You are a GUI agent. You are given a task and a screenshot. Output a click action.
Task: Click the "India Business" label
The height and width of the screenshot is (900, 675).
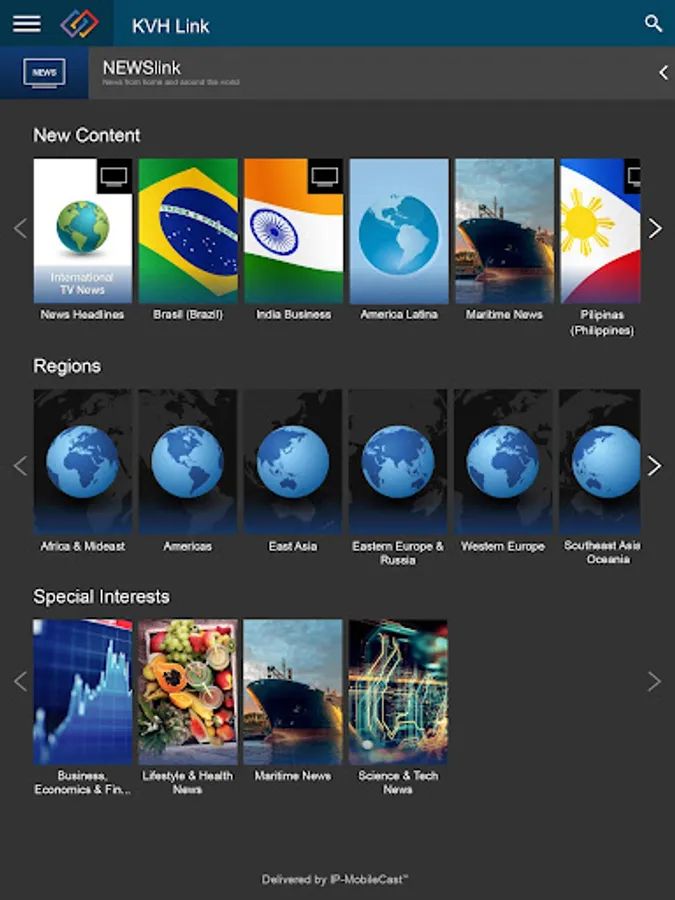[x=293, y=315]
